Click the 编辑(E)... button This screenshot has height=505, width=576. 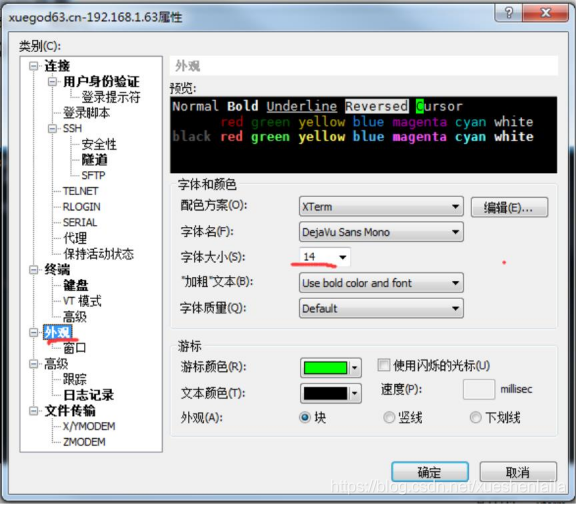(x=509, y=208)
